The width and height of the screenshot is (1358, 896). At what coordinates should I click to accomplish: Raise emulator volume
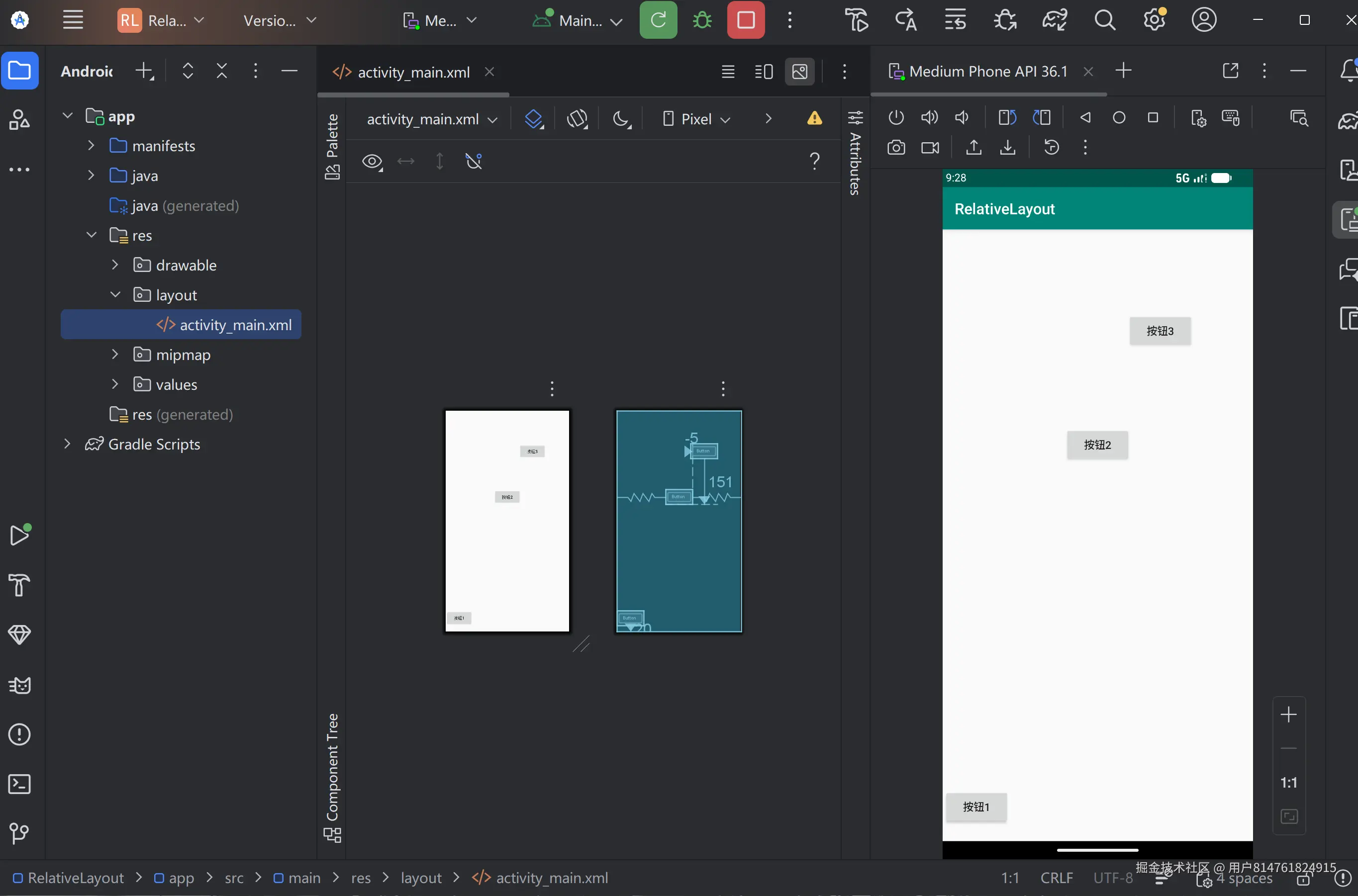929,118
